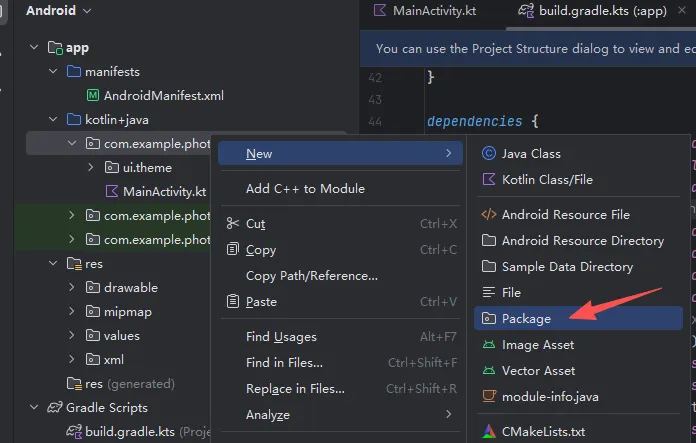
Task: Click the Sample Data Directory folder icon
Action: [x=489, y=266]
